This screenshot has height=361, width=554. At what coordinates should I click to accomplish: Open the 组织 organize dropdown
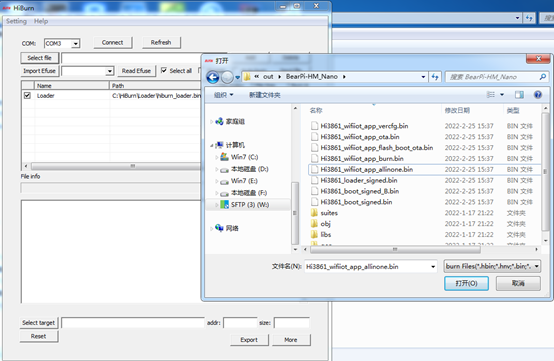point(224,95)
